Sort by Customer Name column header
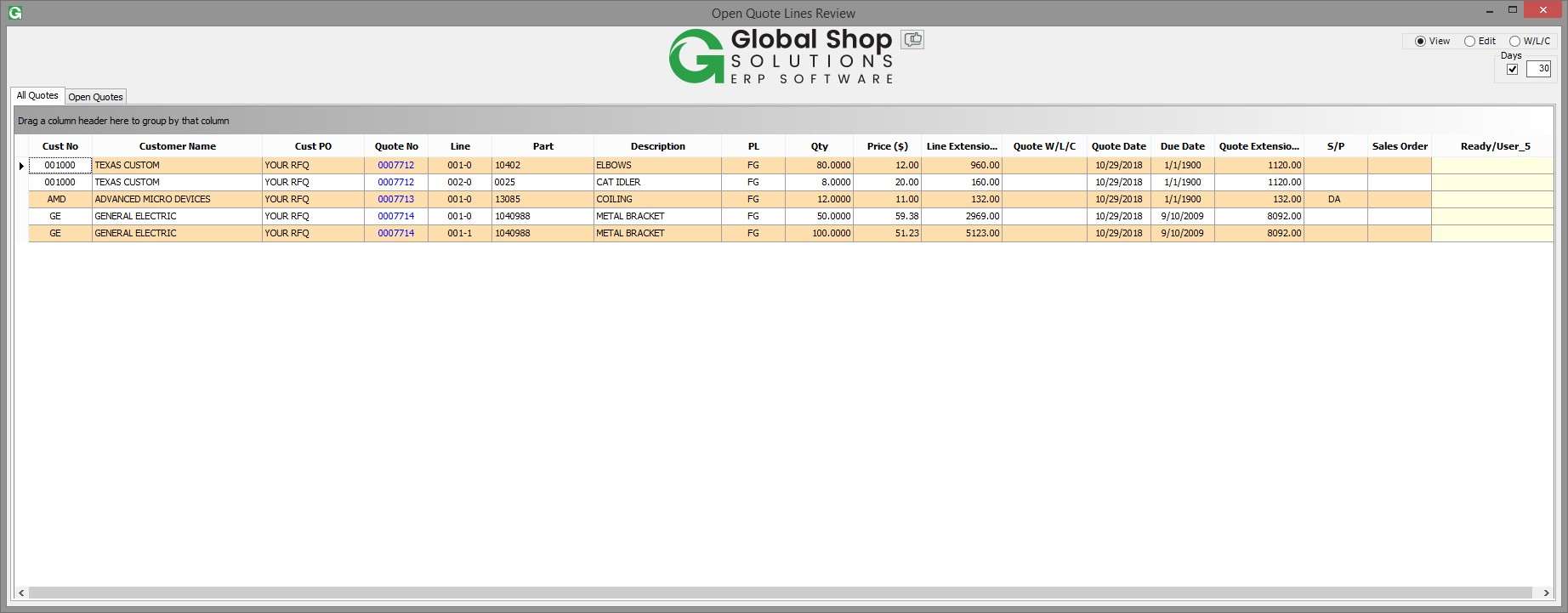 tap(178, 146)
